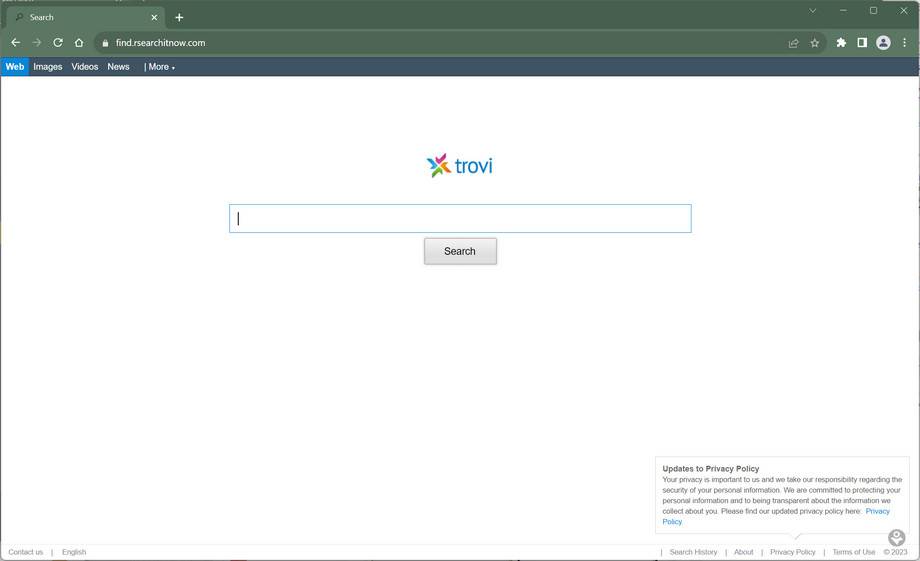Expand the More dropdown menu
The image size is (920, 561).
click(x=161, y=67)
